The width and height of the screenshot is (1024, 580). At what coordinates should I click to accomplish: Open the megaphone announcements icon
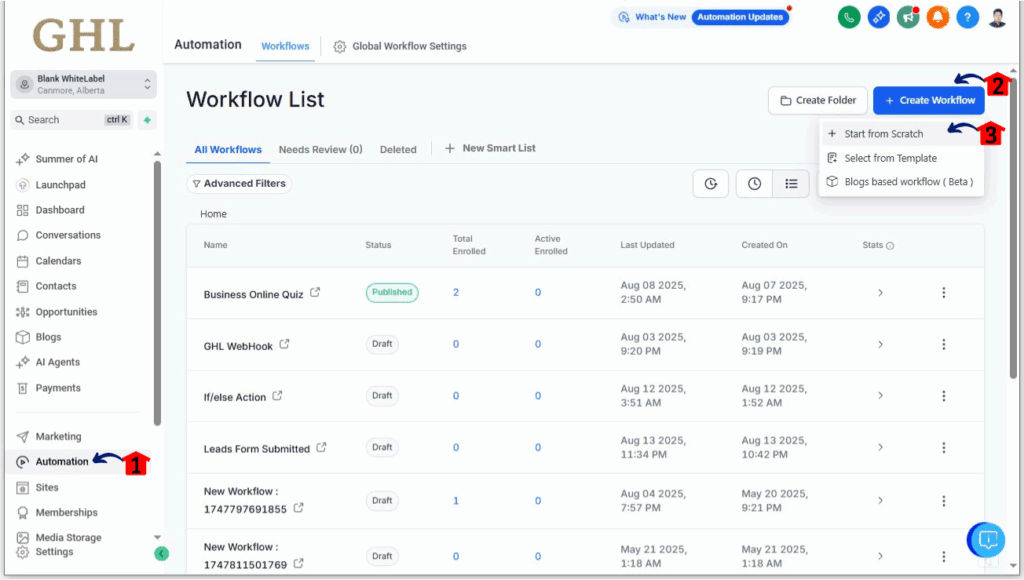click(908, 17)
